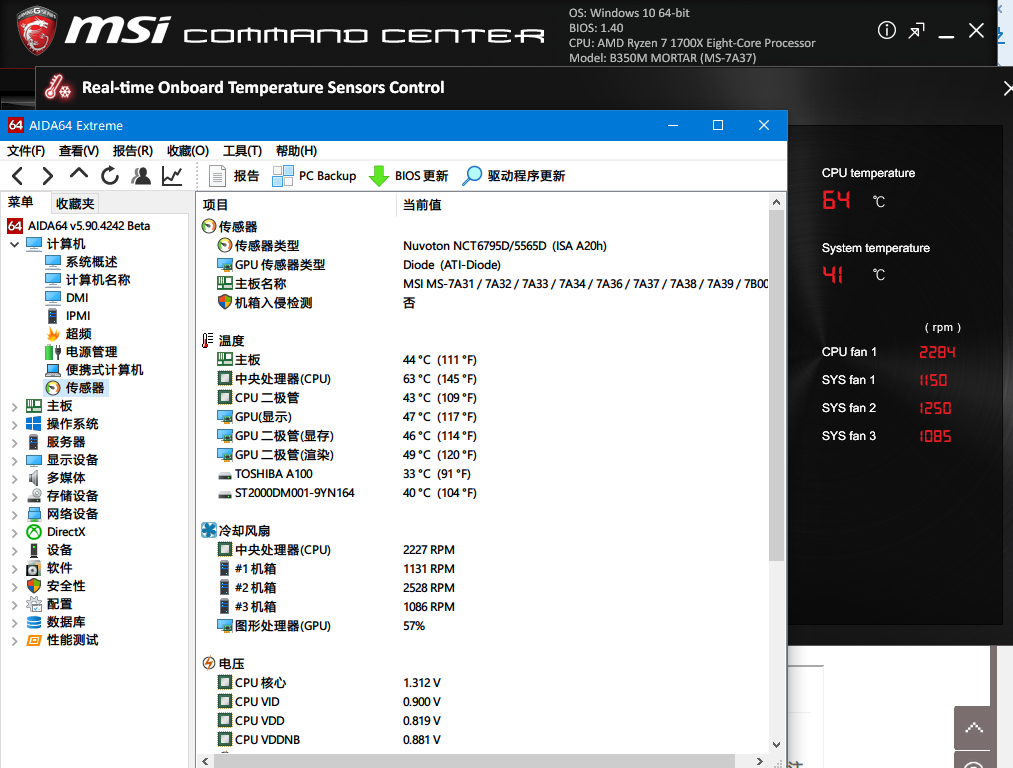Switch to the 收藏夹 tab
The height and width of the screenshot is (768, 1013).
[75, 203]
